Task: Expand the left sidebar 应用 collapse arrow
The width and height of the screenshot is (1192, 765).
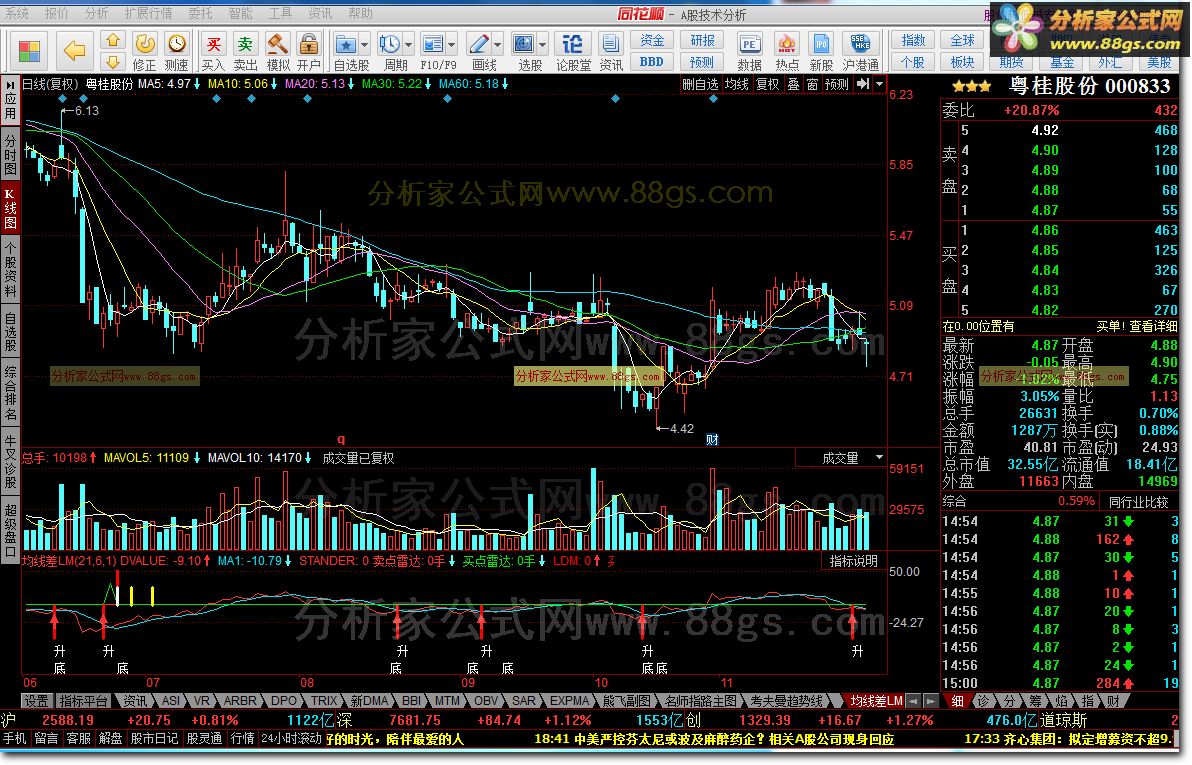Action: point(11,84)
